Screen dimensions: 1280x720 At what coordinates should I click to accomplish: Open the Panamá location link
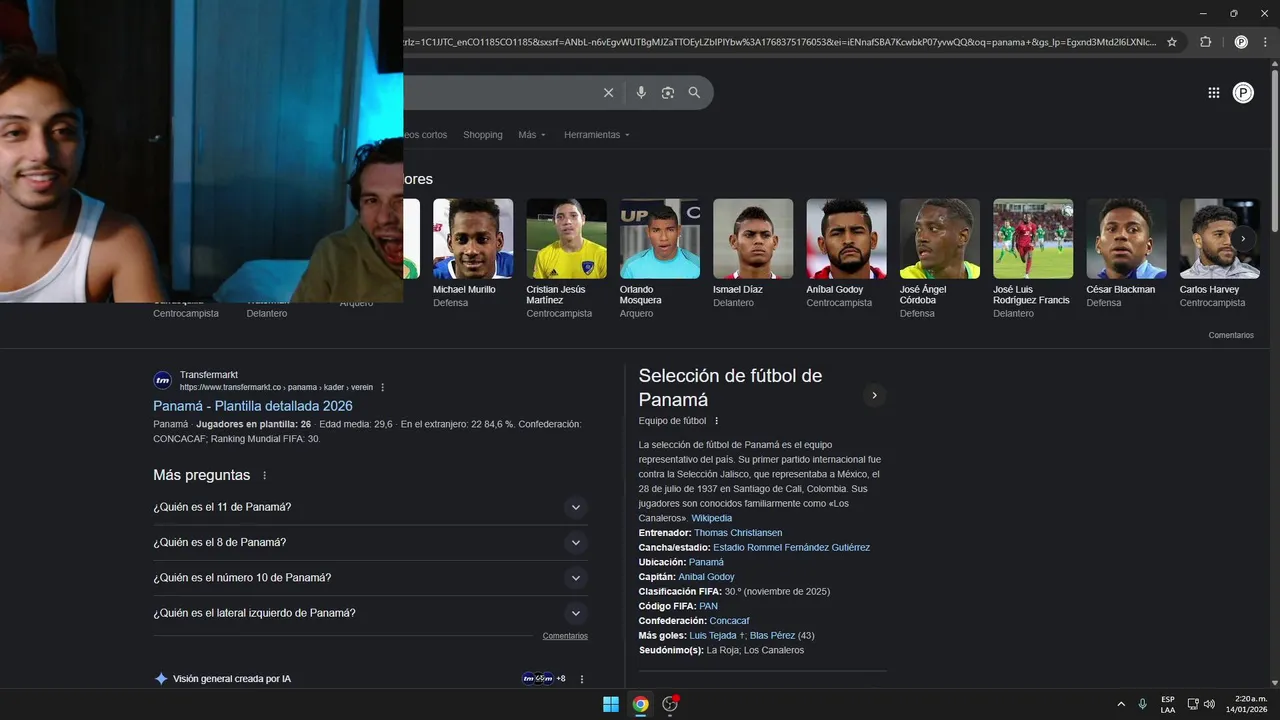(706, 562)
